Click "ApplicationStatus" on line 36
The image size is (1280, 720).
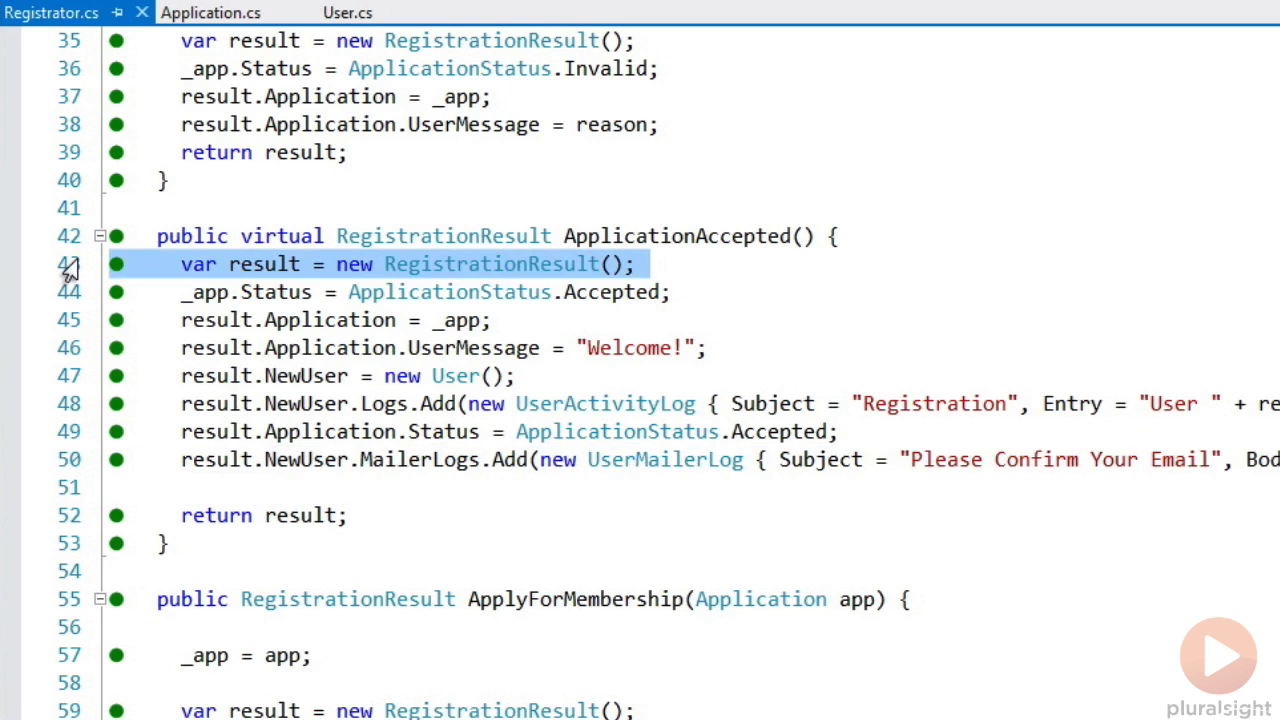pos(449,69)
